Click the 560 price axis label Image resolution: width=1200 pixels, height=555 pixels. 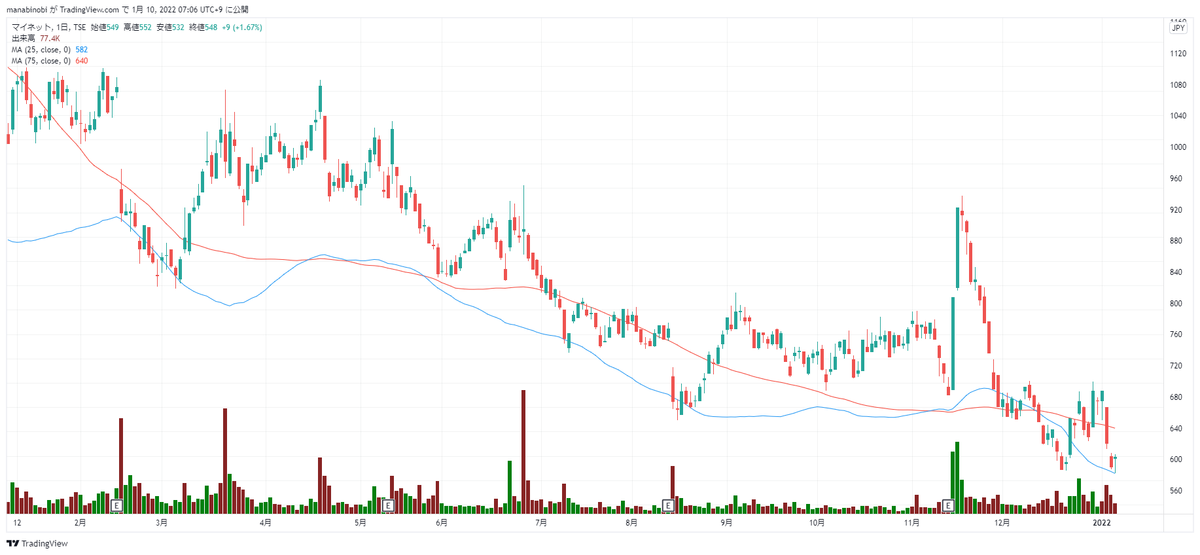pos(1178,491)
